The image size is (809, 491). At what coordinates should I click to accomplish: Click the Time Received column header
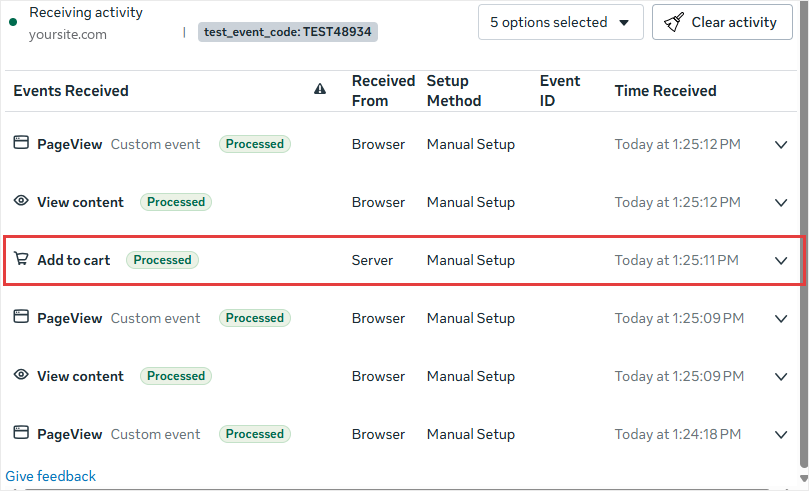click(x=666, y=91)
